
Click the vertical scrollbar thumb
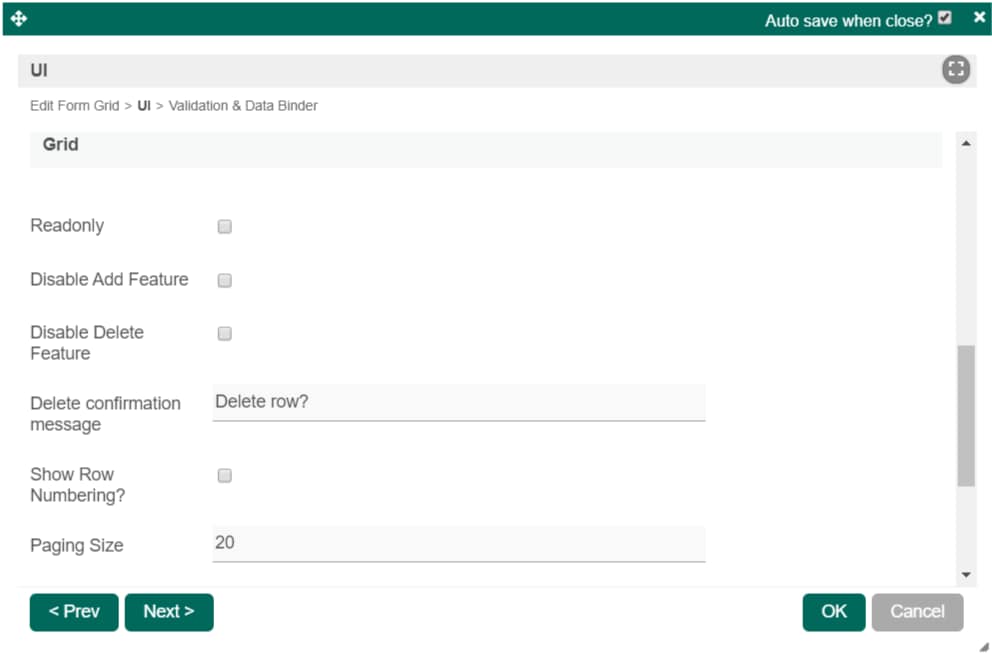pyautogui.click(x=966, y=416)
